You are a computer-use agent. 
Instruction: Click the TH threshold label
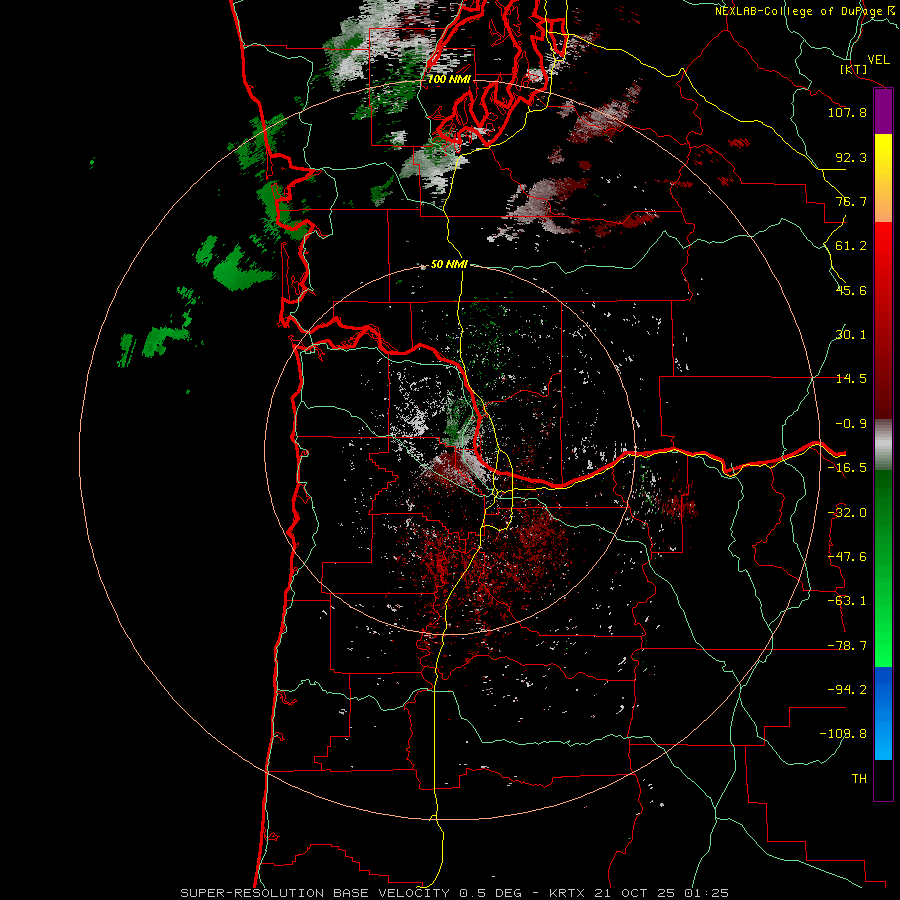click(859, 779)
